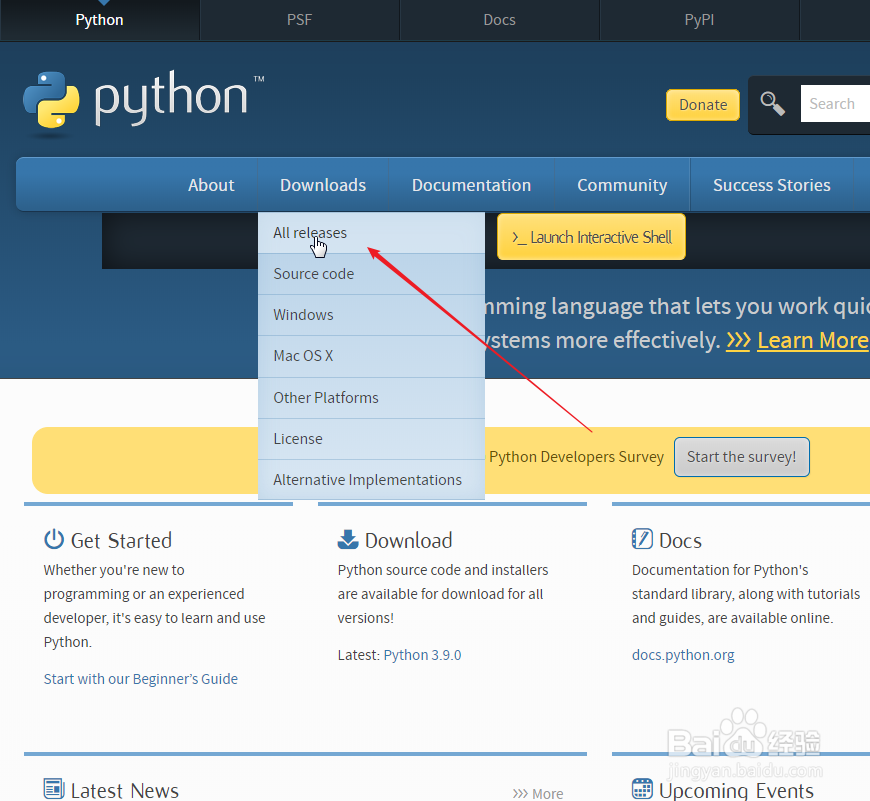Open License from the Downloads dropdown
Viewport: 870px width, 801px height.
371,439
